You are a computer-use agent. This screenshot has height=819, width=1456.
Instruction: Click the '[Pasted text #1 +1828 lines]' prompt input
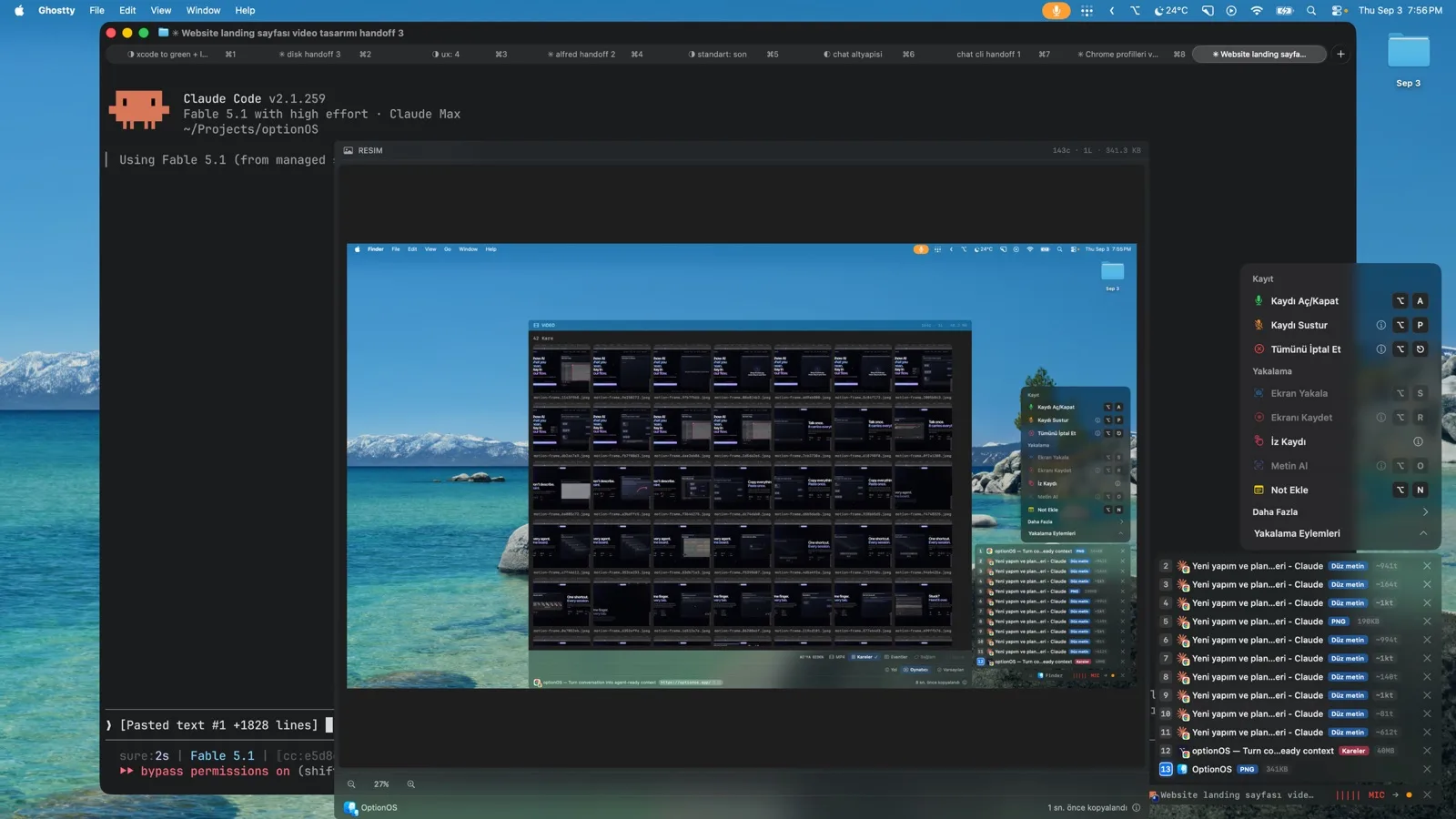218,725
